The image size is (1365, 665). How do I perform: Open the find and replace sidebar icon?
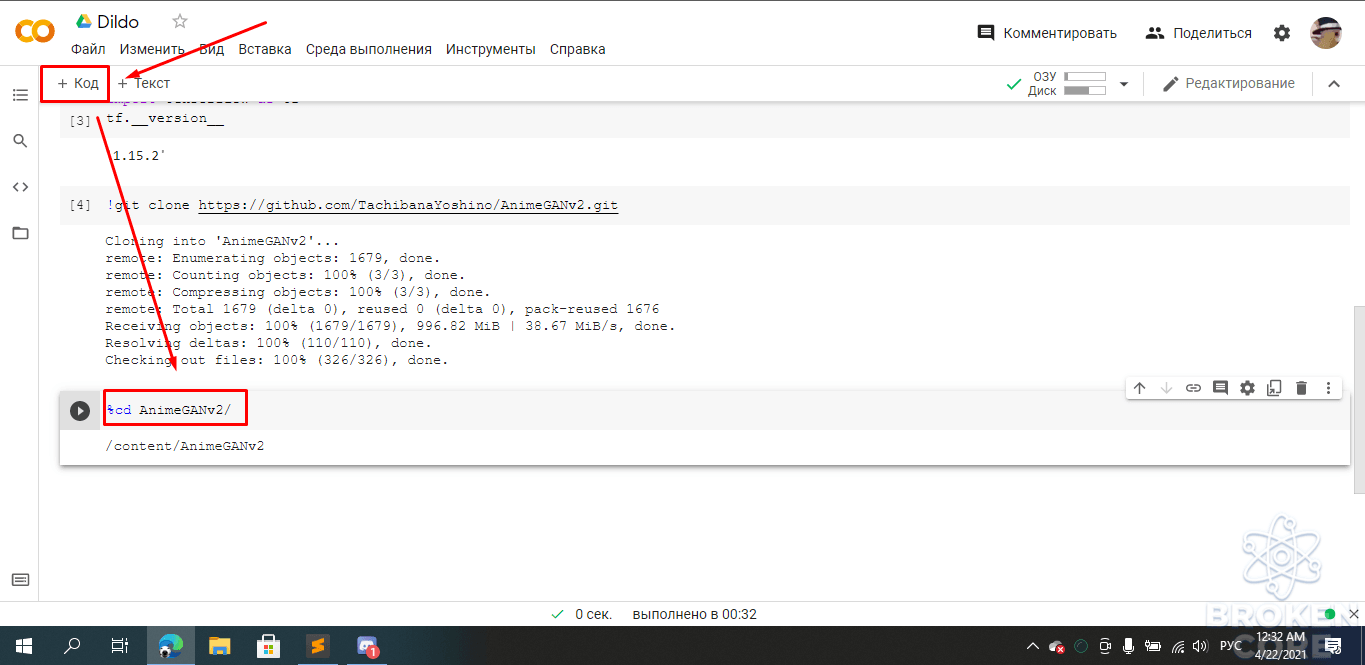coord(20,141)
